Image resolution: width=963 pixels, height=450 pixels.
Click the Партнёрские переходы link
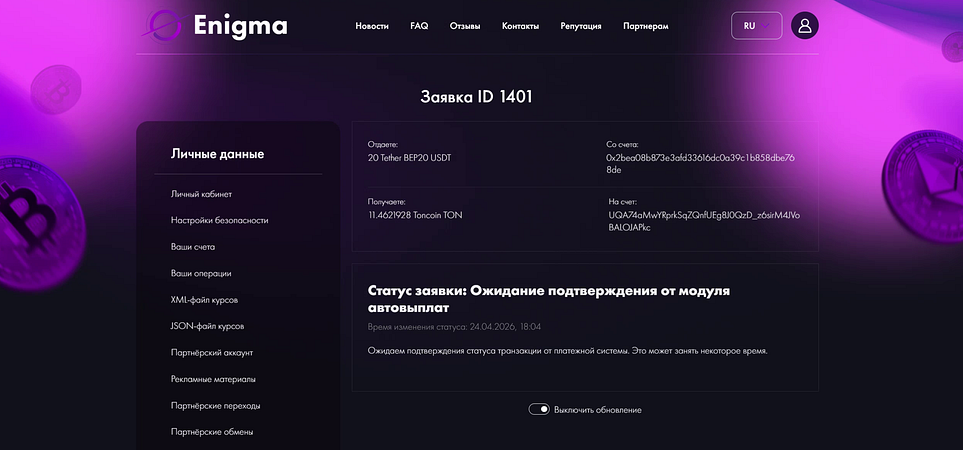coord(215,405)
